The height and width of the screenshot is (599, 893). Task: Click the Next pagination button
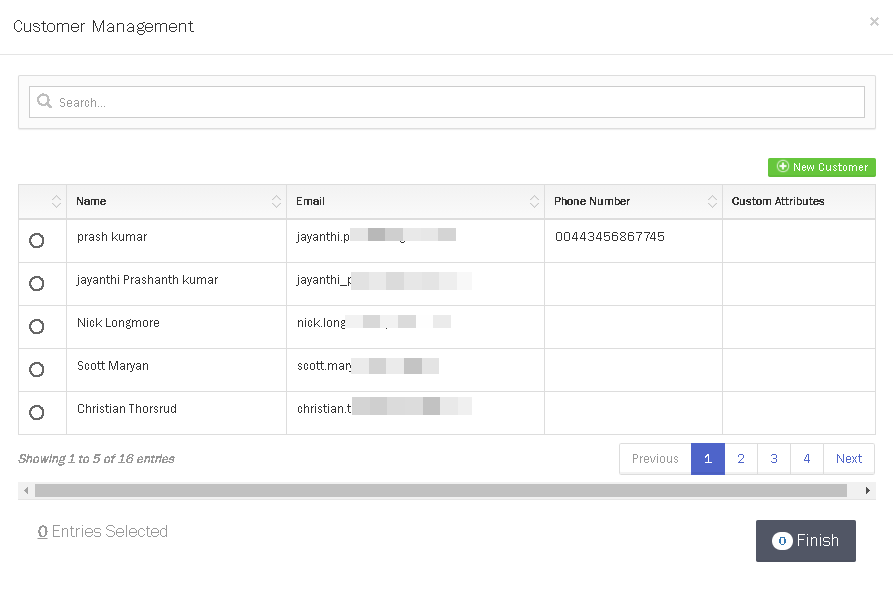[x=849, y=459]
